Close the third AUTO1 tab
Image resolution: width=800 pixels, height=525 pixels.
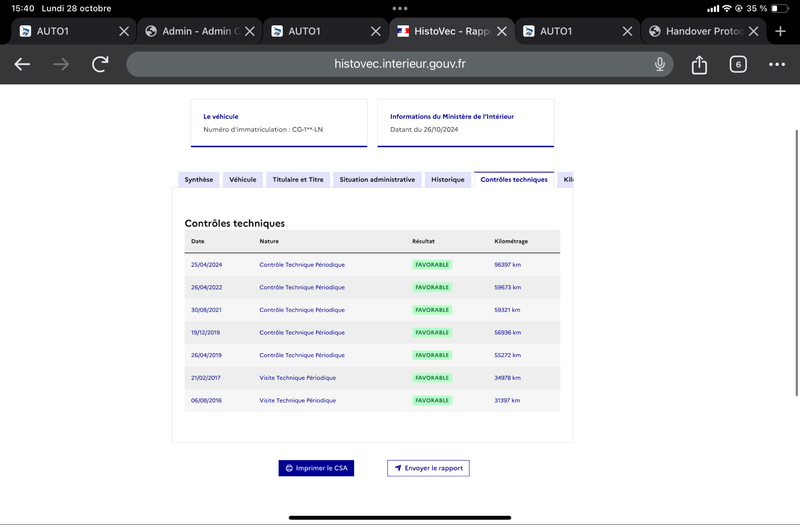tap(627, 31)
